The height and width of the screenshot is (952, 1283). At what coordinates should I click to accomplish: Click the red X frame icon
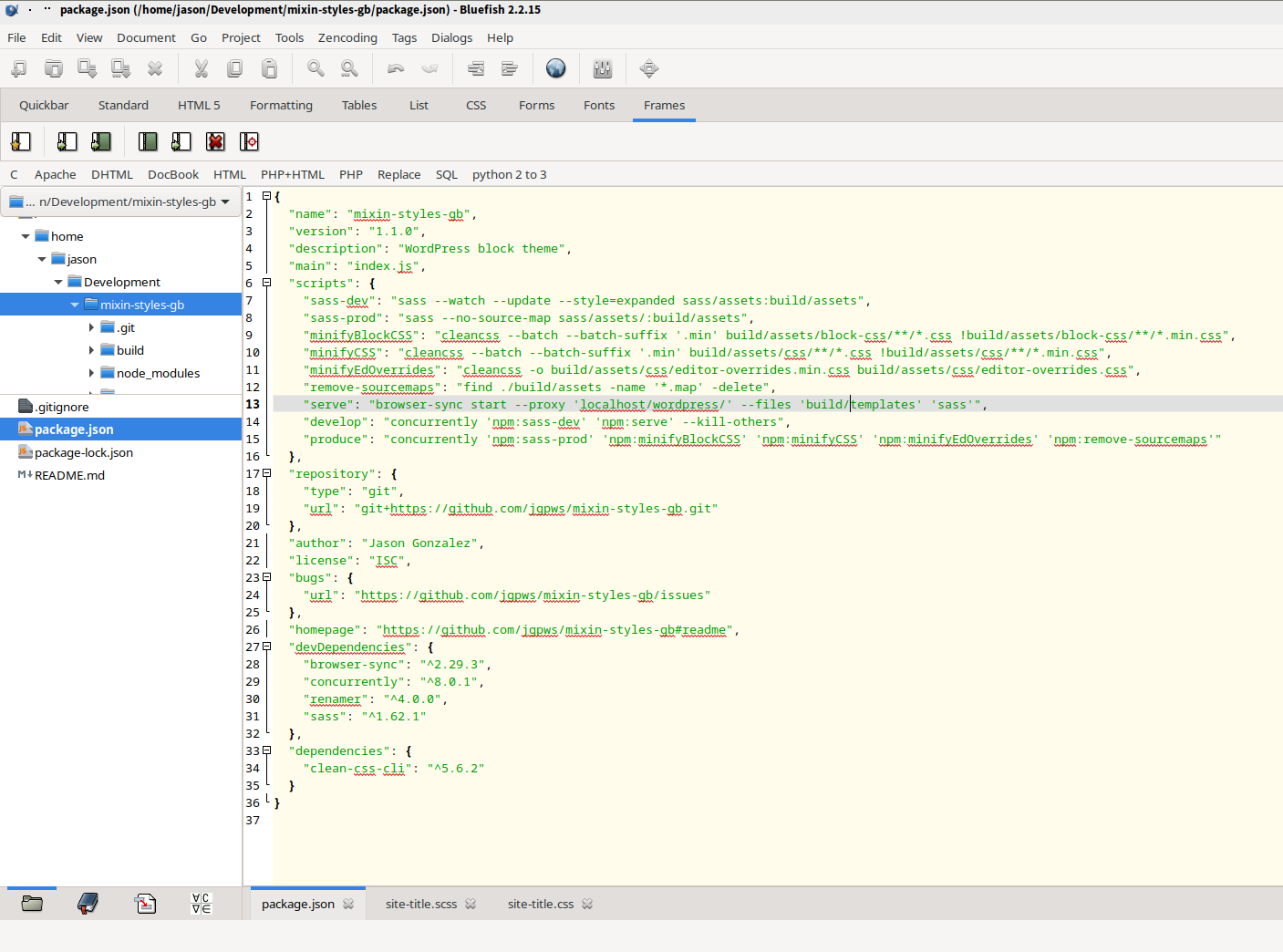coord(215,141)
